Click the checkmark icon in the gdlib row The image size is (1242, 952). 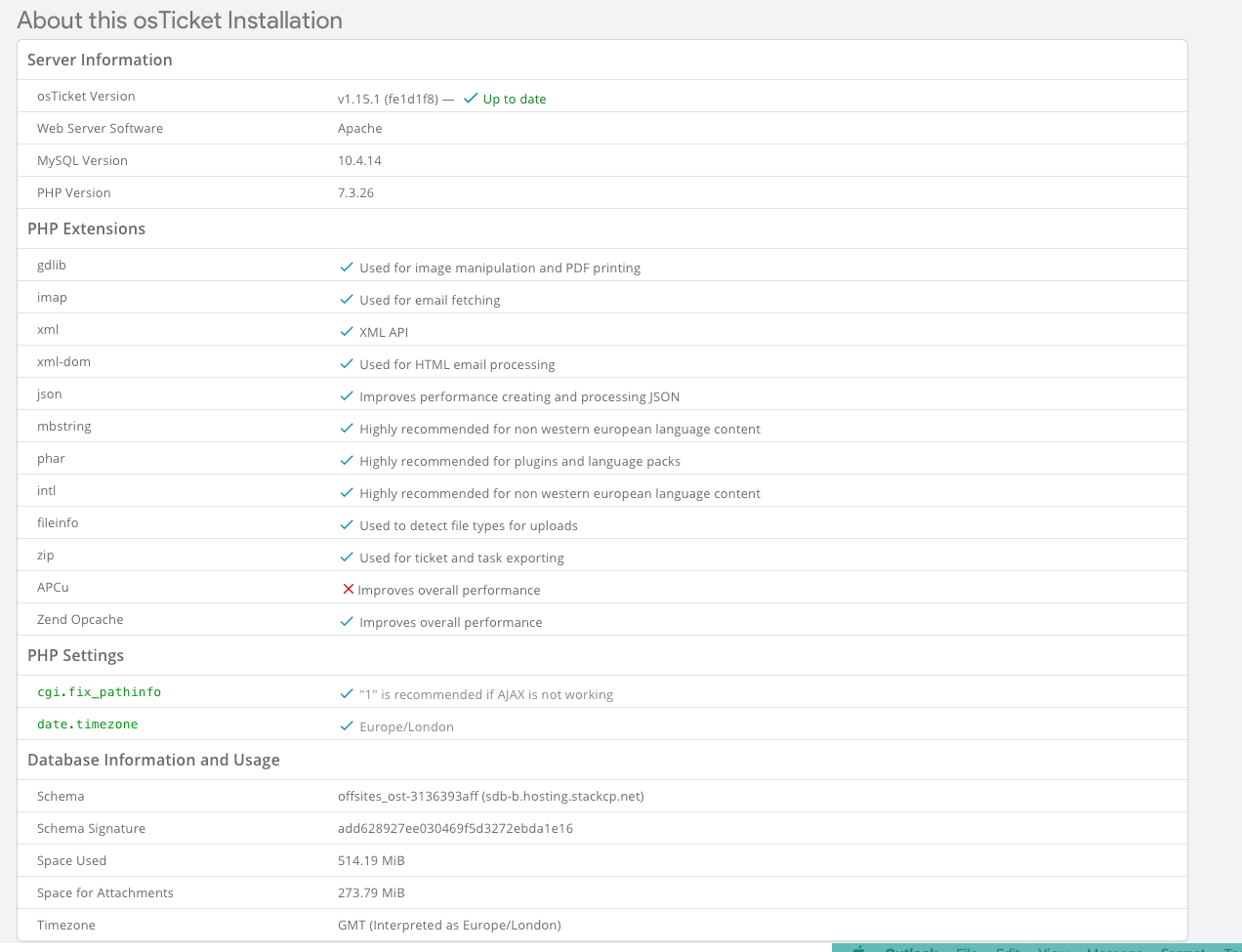tap(346, 268)
